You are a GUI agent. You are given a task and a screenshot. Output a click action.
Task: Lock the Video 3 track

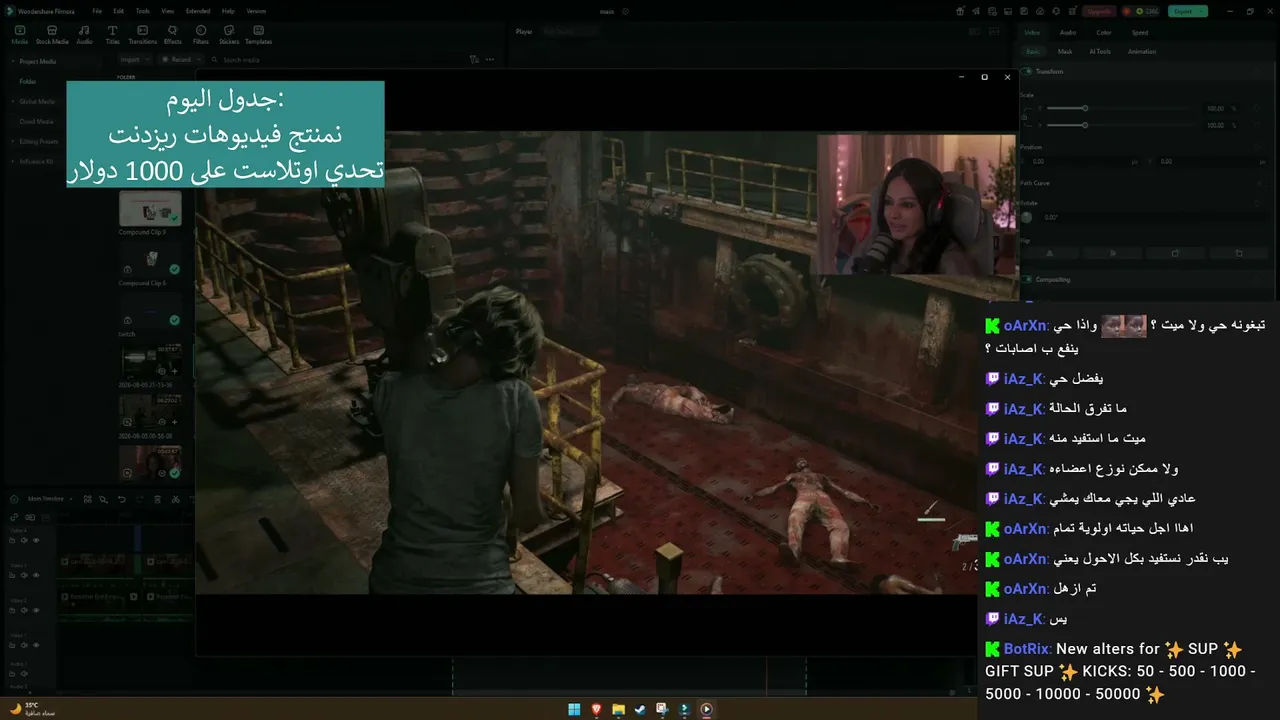click(x=12, y=577)
